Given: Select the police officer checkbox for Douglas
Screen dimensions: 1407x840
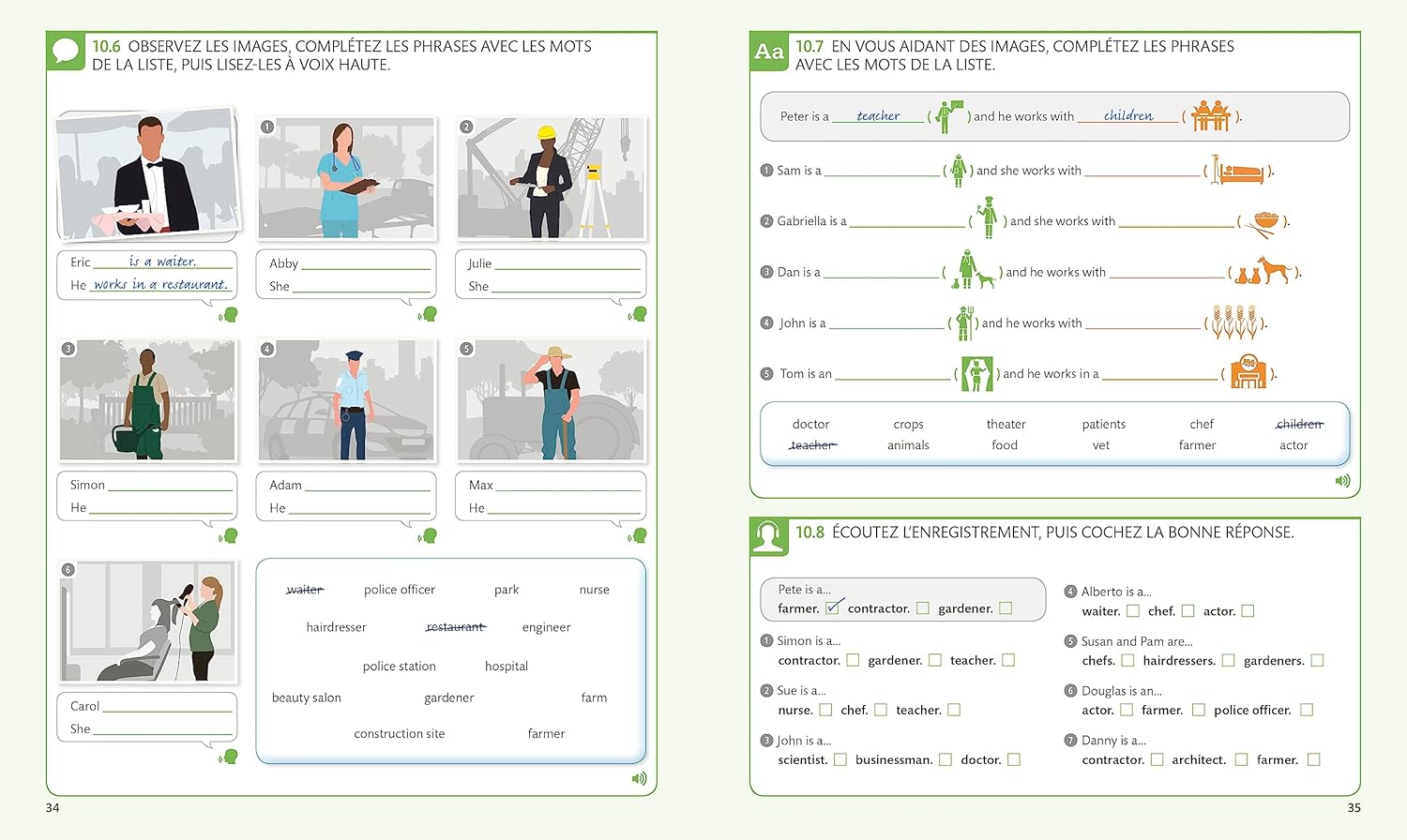Looking at the screenshot, I should coord(1307,710).
